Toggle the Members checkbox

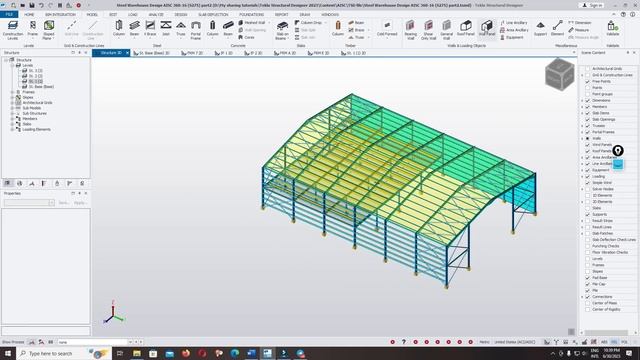pyautogui.click(x=588, y=107)
